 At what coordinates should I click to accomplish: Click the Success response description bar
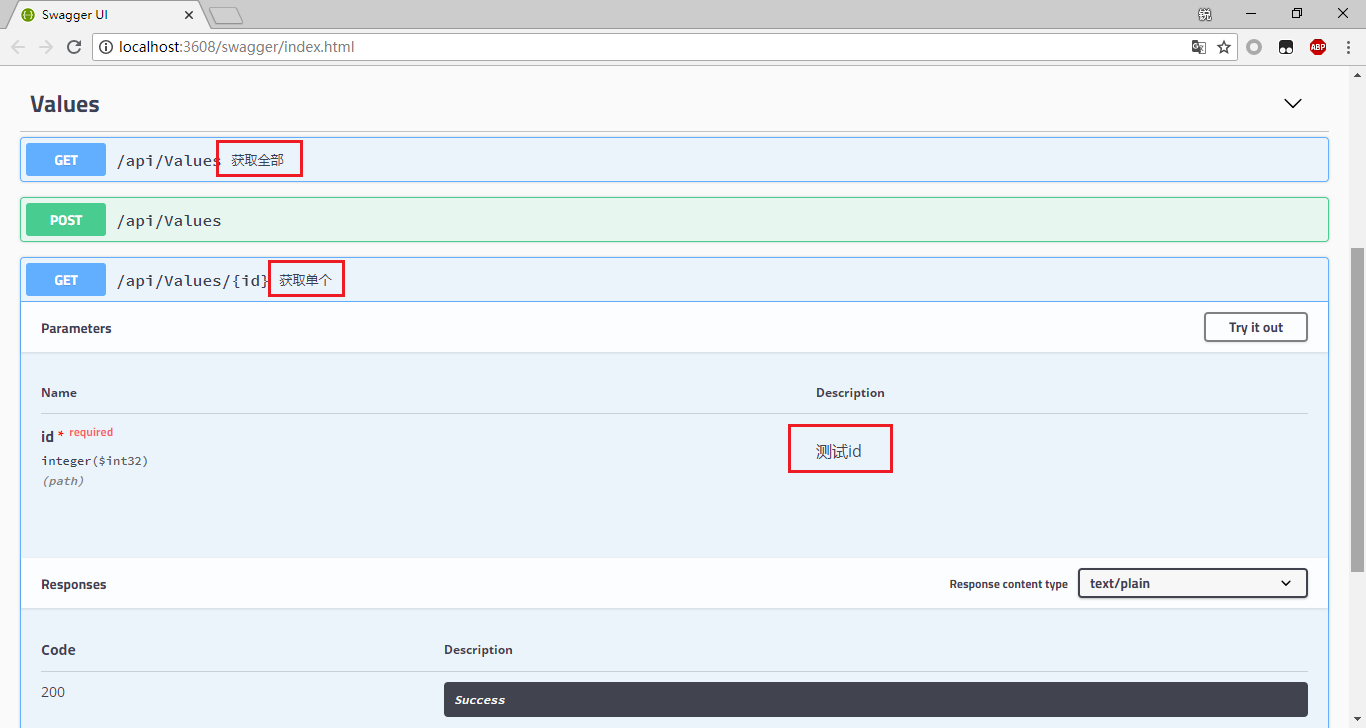pos(876,700)
